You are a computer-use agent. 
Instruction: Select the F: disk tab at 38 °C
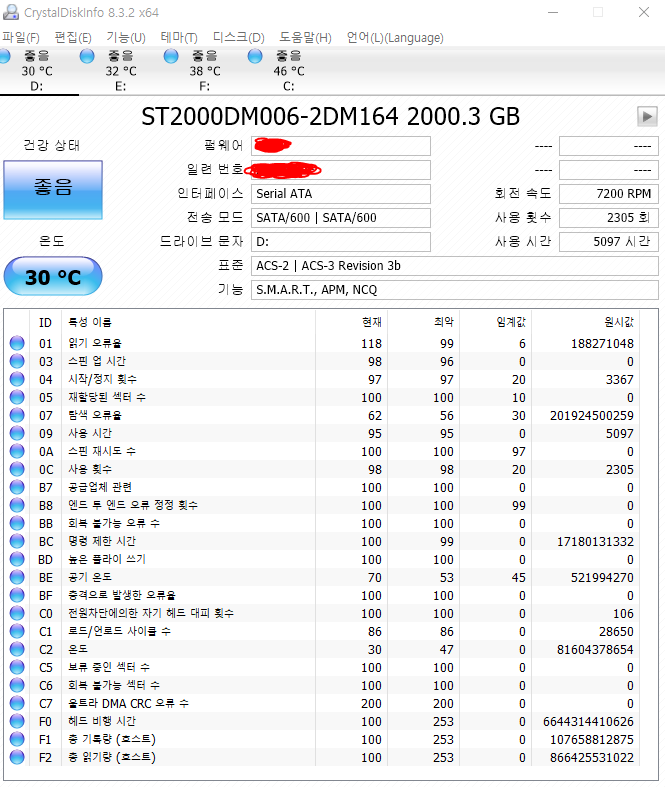[x=204, y=71]
